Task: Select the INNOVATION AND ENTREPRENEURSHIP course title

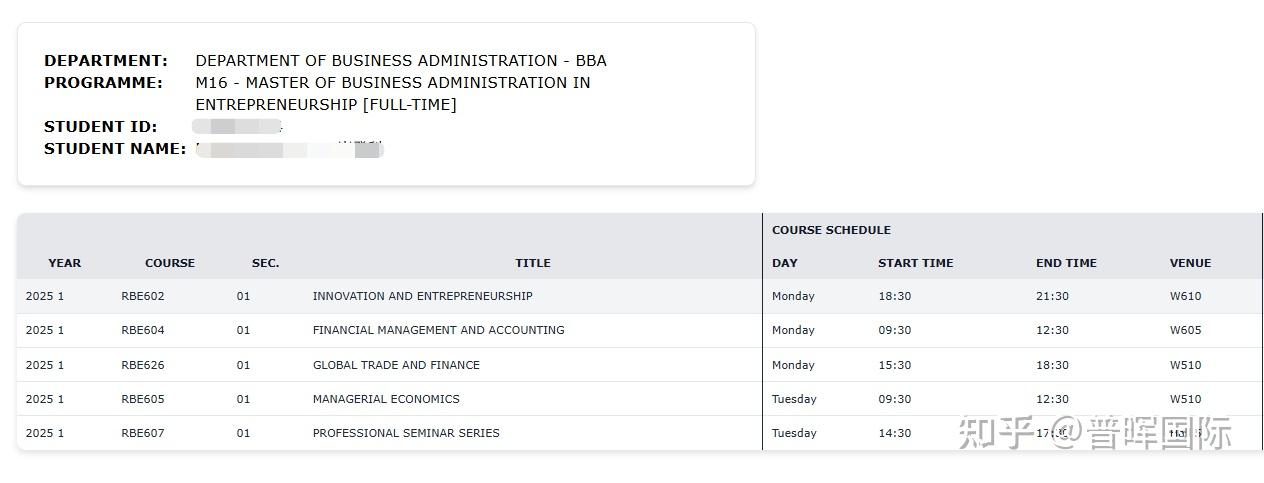Action: tap(422, 296)
